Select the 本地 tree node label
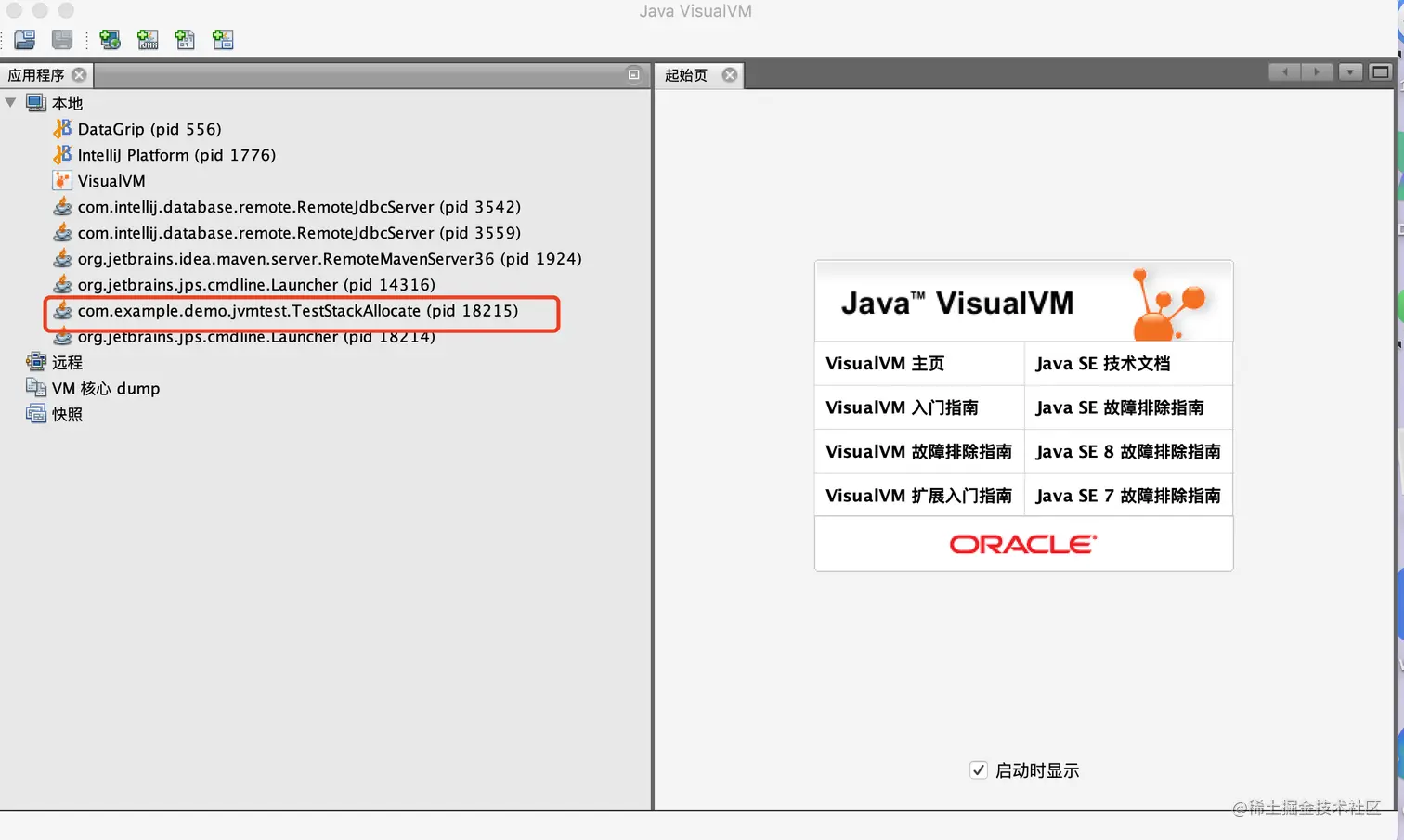 [67, 103]
